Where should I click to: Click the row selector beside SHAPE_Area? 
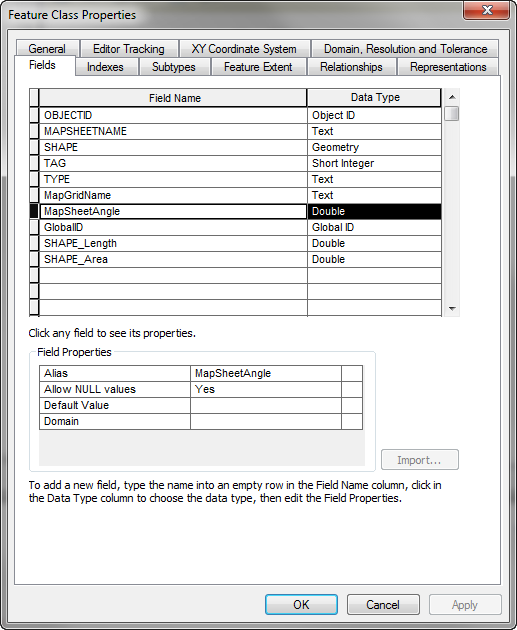34,260
